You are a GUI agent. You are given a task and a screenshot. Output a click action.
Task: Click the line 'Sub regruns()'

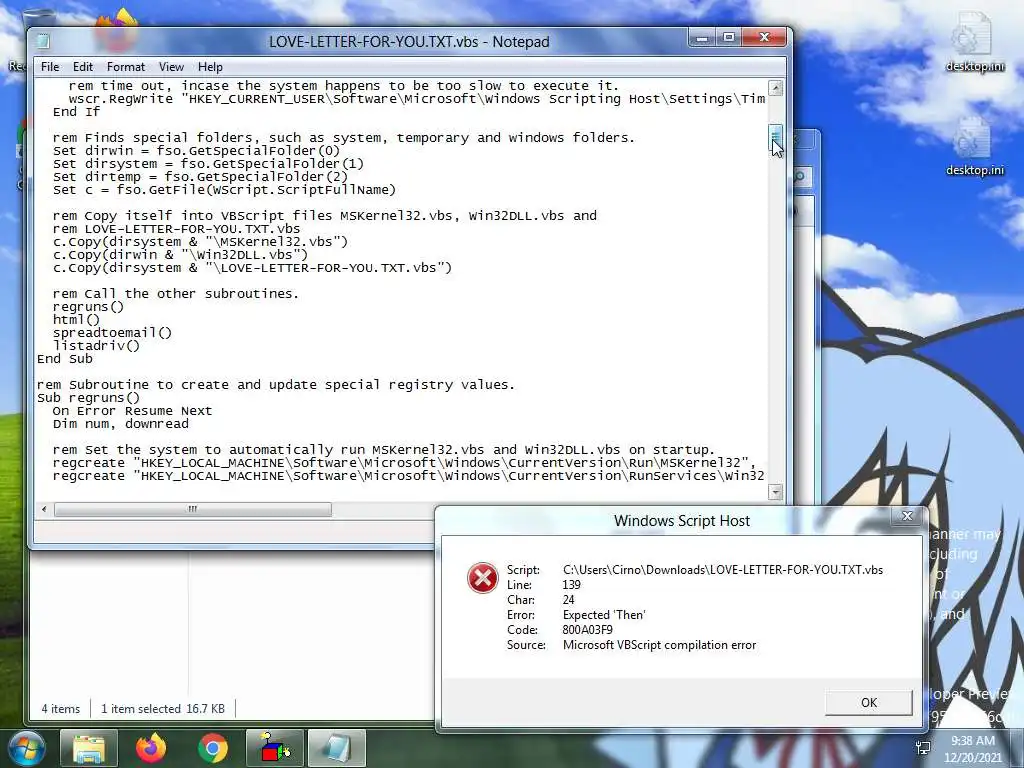[x=88, y=398]
